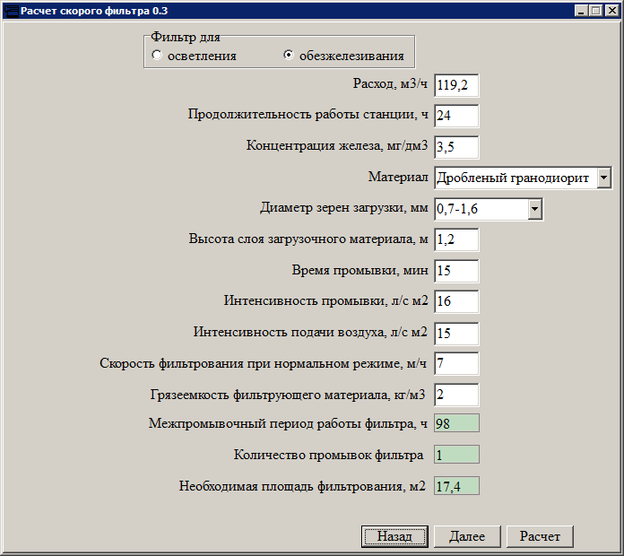Click the Расход, м3/ч input field
The height and width of the screenshot is (556, 624).
(456, 85)
